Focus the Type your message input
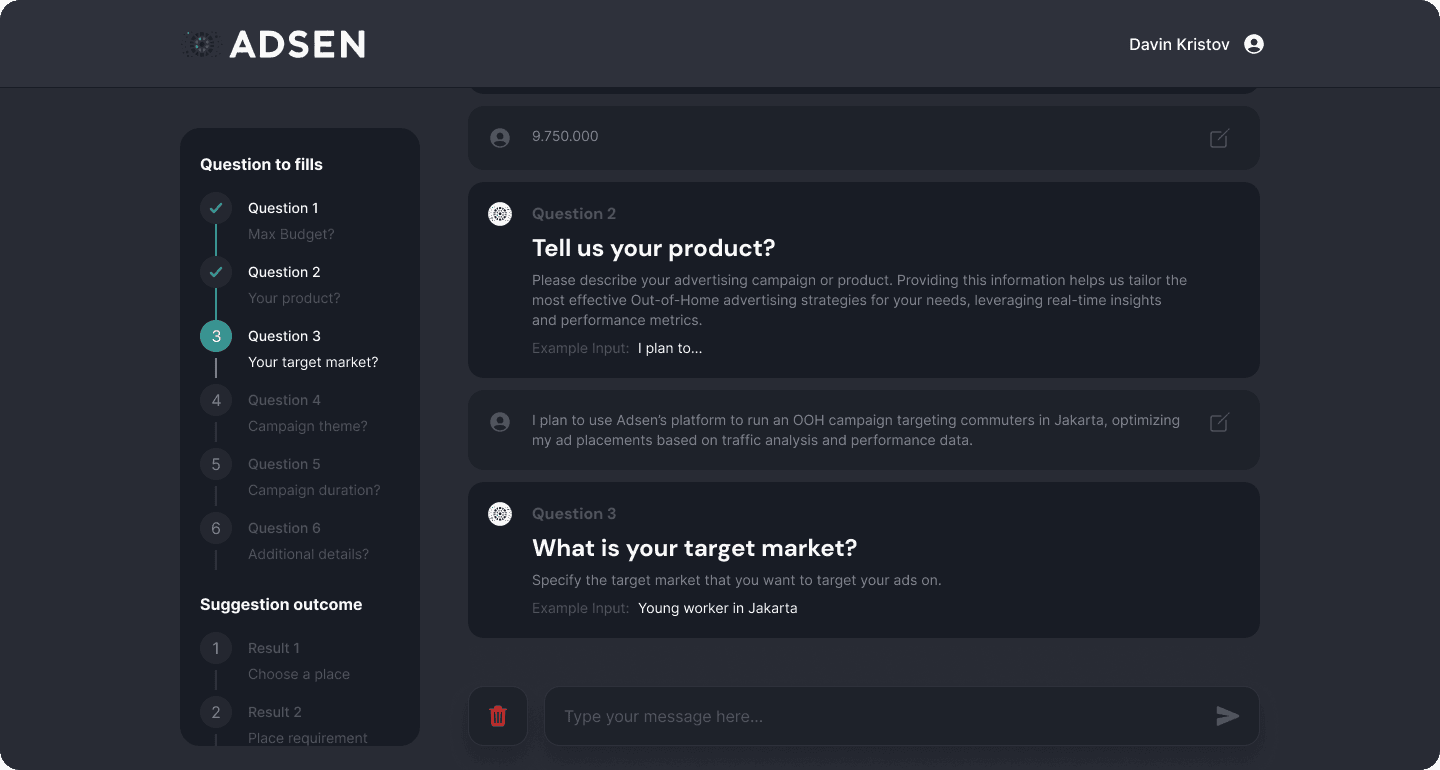Screen dimensions: 1440x770 901,716
